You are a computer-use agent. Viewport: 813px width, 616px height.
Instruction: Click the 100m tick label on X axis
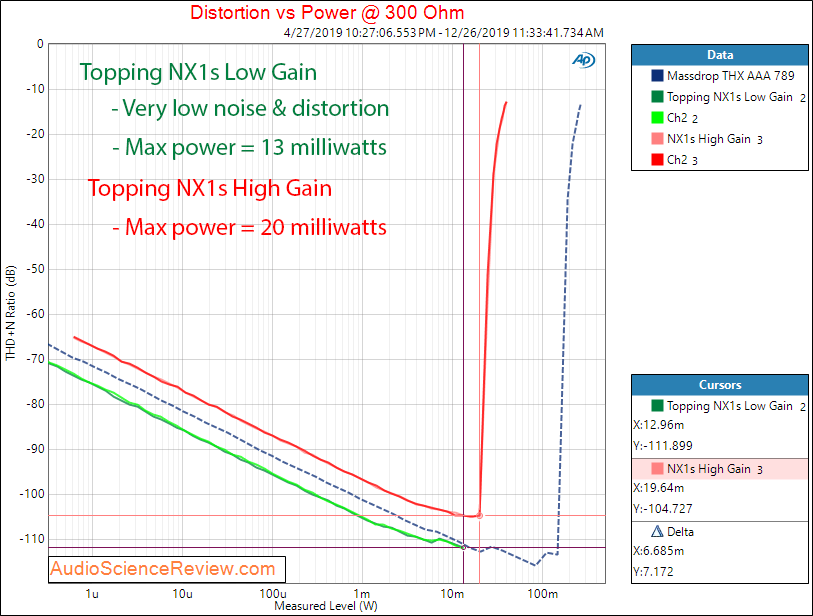543,594
